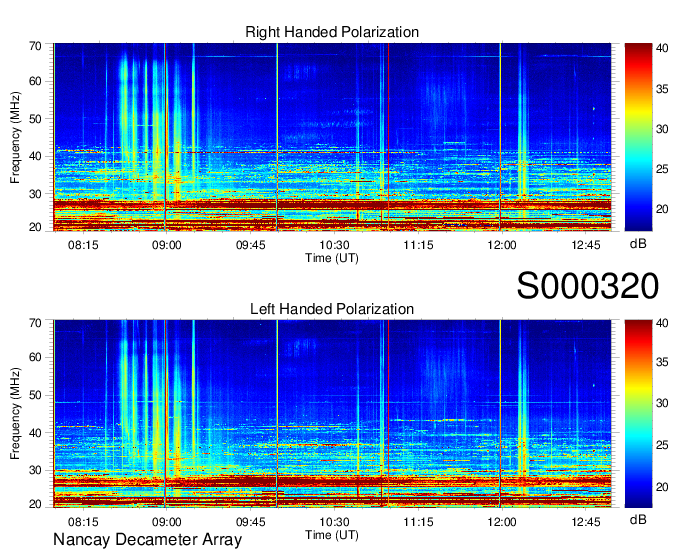Click the lower plot's 'Time (UT)' label
Viewport: 680px width, 552px height.
332,535
